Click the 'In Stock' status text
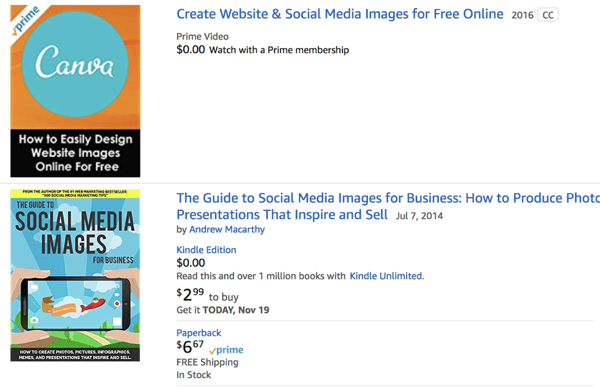The width and height of the screenshot is (600, 388). 194,375
